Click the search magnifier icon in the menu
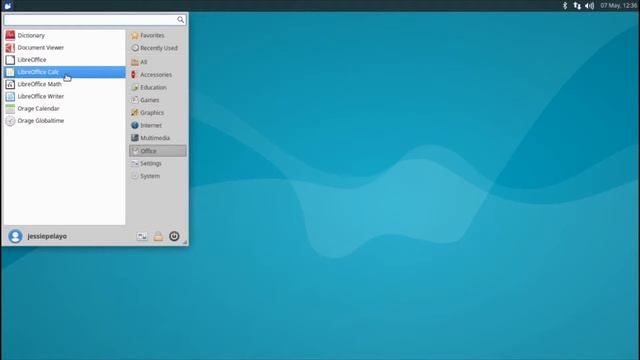This screenshot has height=360, width=640. tap(180, 20)
